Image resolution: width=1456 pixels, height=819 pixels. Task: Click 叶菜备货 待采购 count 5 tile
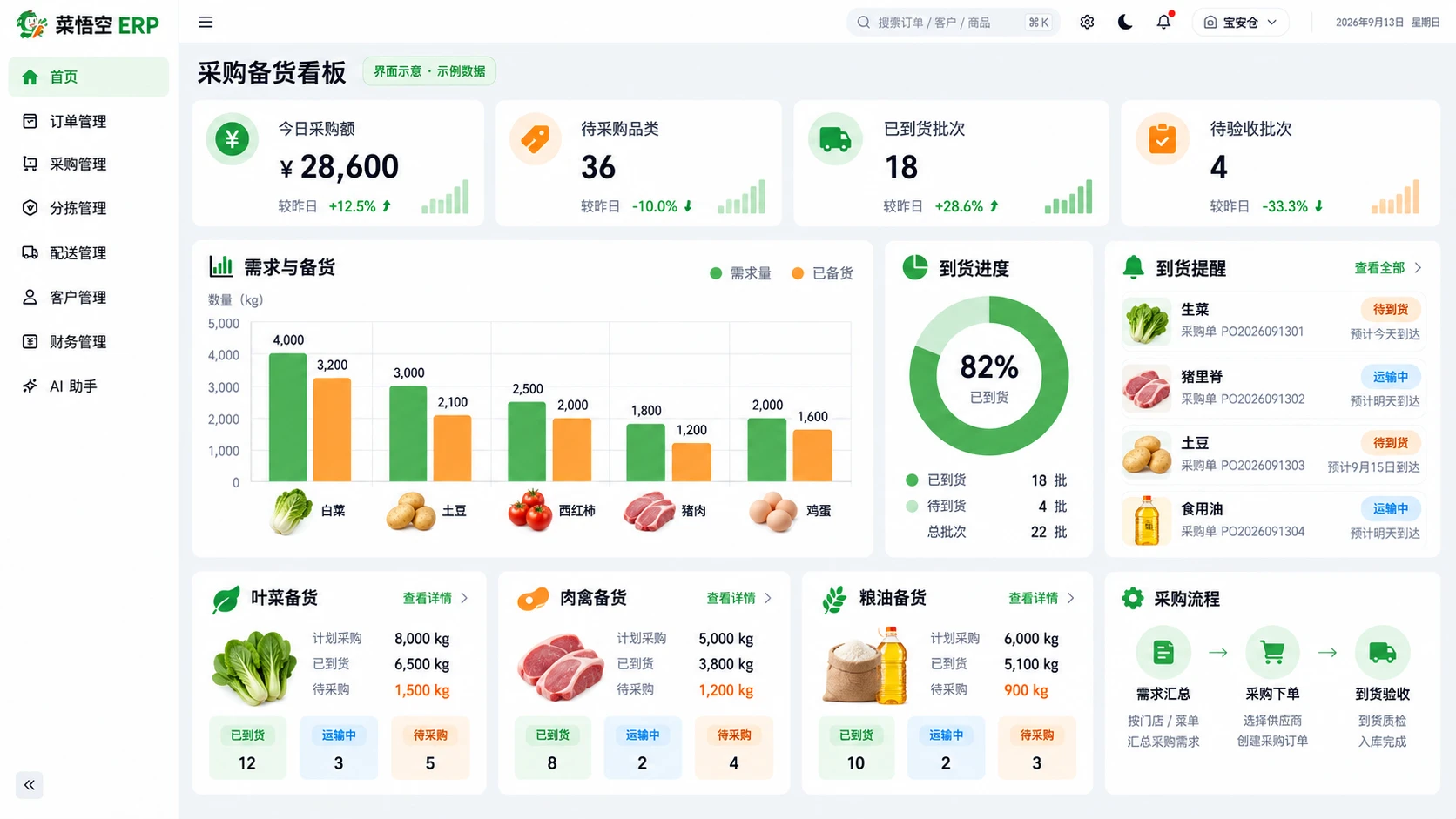tap(430, 748)
